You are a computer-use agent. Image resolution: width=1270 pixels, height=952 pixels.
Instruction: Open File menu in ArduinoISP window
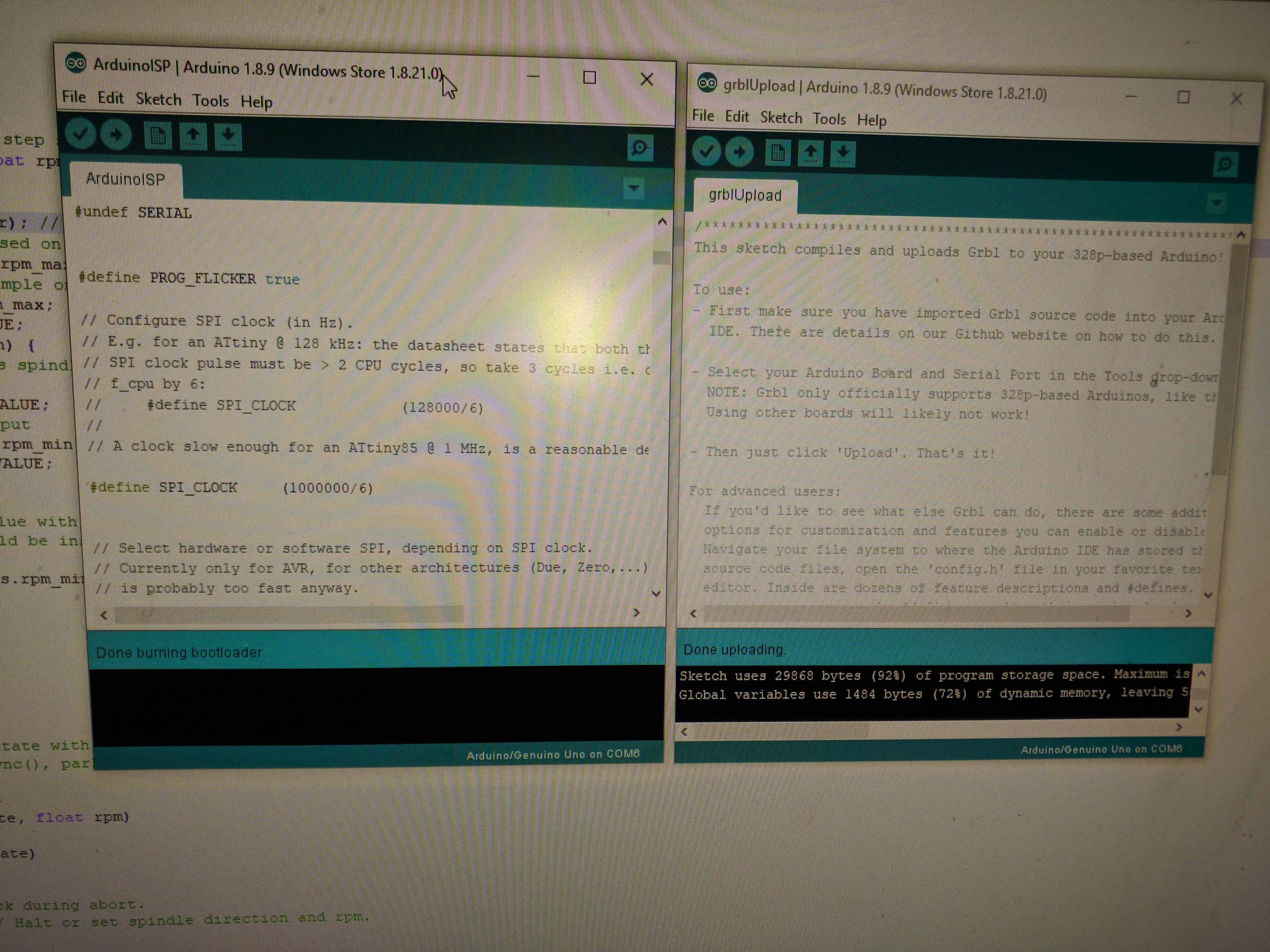click(x=74, y=97)
